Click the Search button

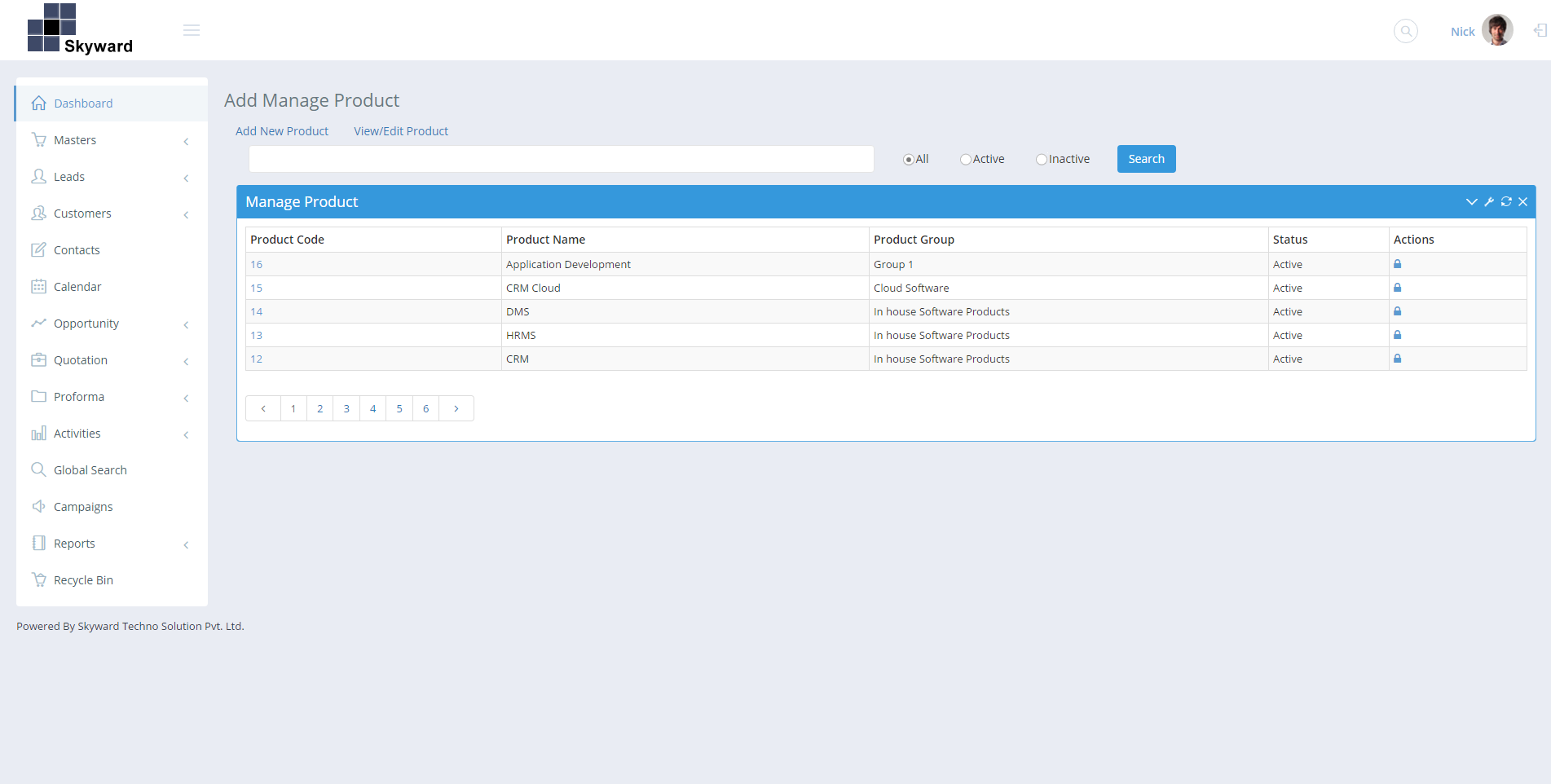[1146, 159]
